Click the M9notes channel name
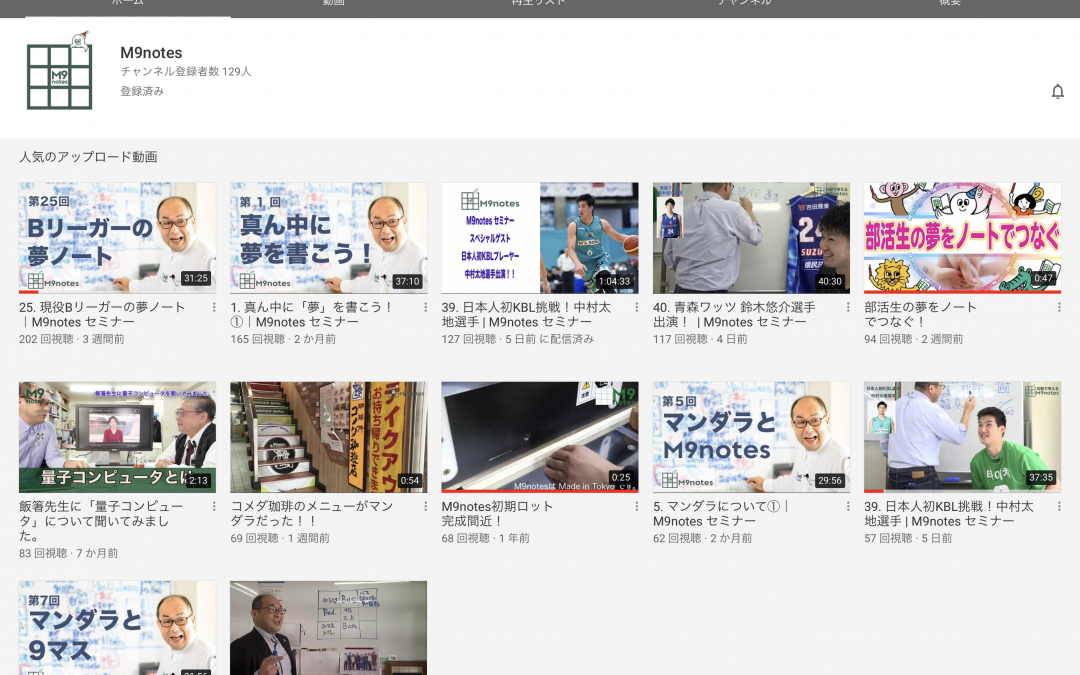This screenshot has height=675, width=1080. click(151, 53)
